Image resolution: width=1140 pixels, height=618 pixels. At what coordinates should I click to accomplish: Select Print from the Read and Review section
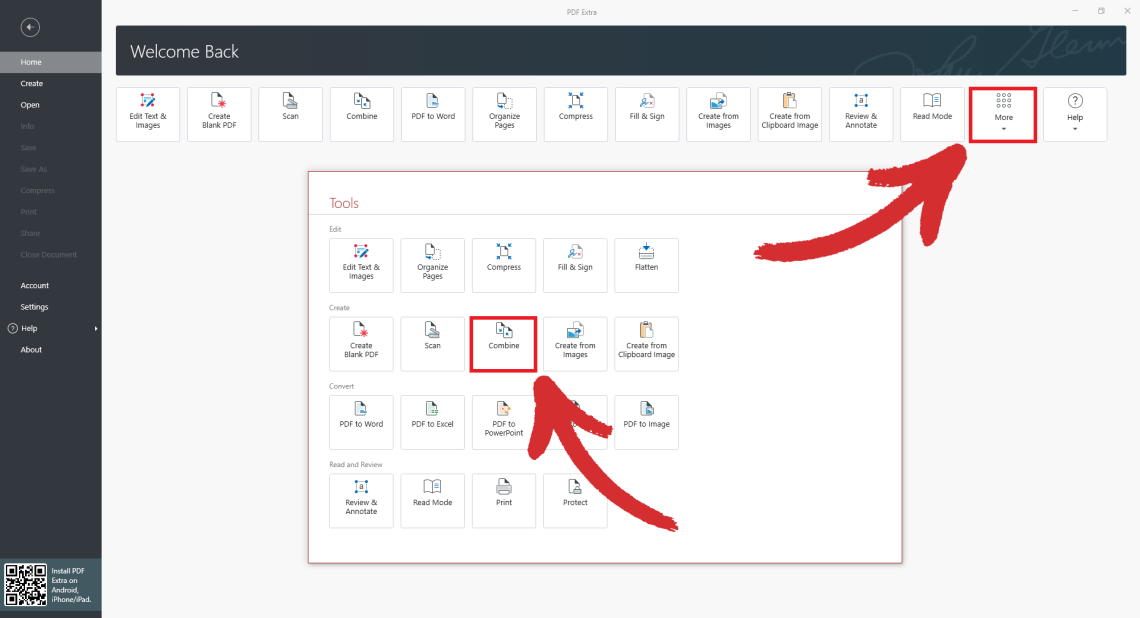click(503, 500)
